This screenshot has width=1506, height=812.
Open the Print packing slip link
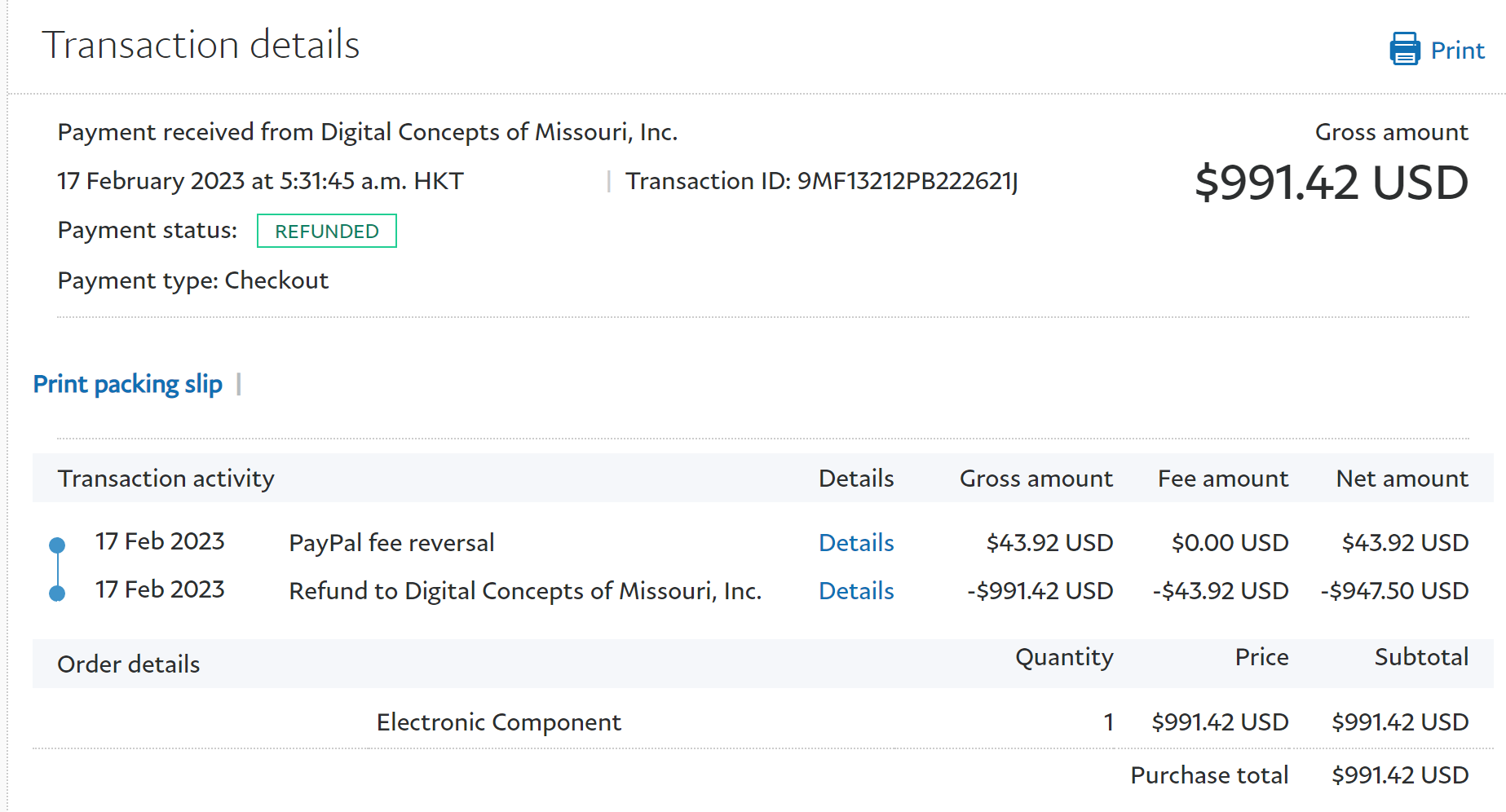point(127,384)
